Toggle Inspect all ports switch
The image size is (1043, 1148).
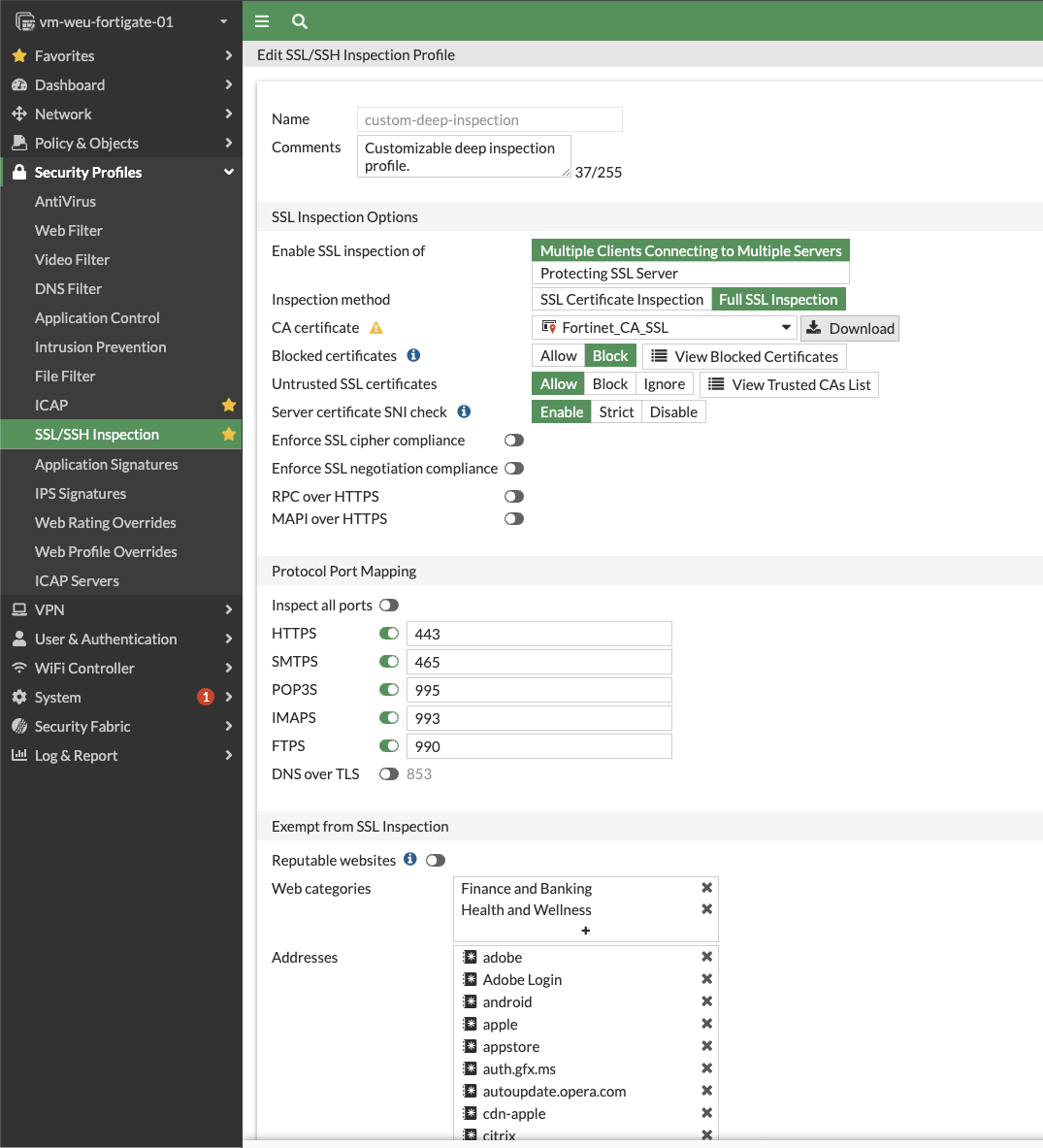coord(389,606)
